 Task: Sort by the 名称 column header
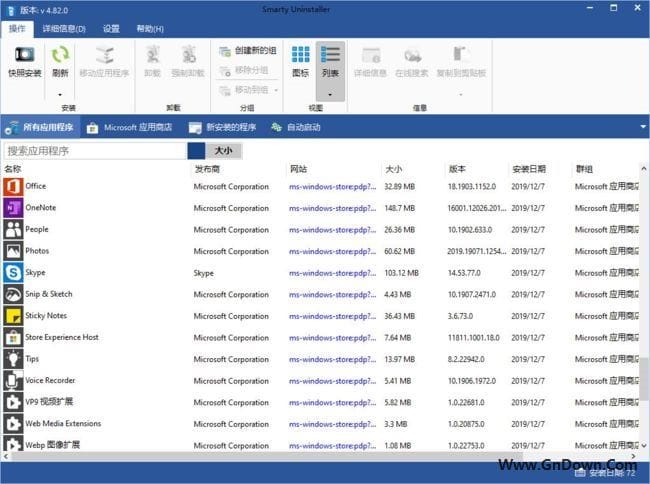click(13, 169)
